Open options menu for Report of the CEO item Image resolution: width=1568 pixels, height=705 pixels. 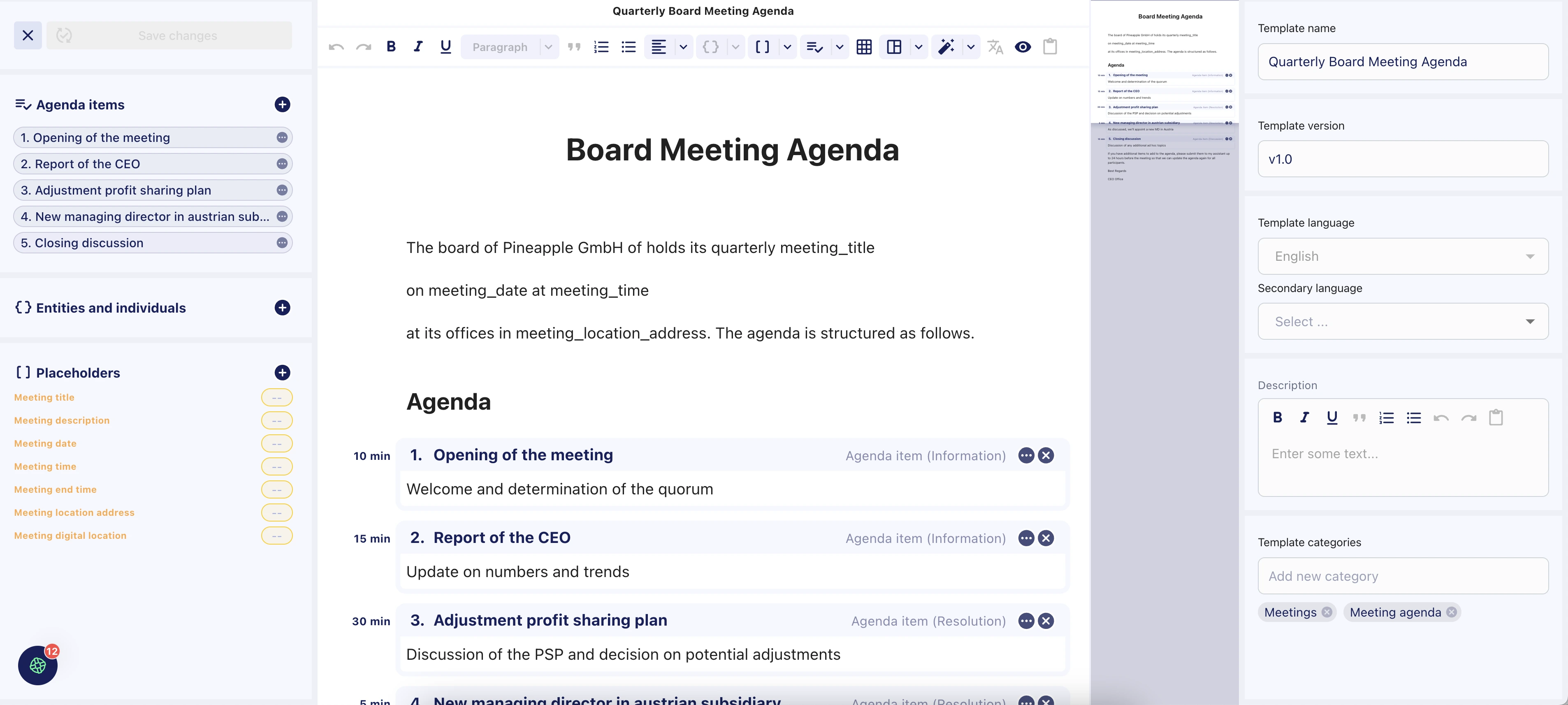1026,538
